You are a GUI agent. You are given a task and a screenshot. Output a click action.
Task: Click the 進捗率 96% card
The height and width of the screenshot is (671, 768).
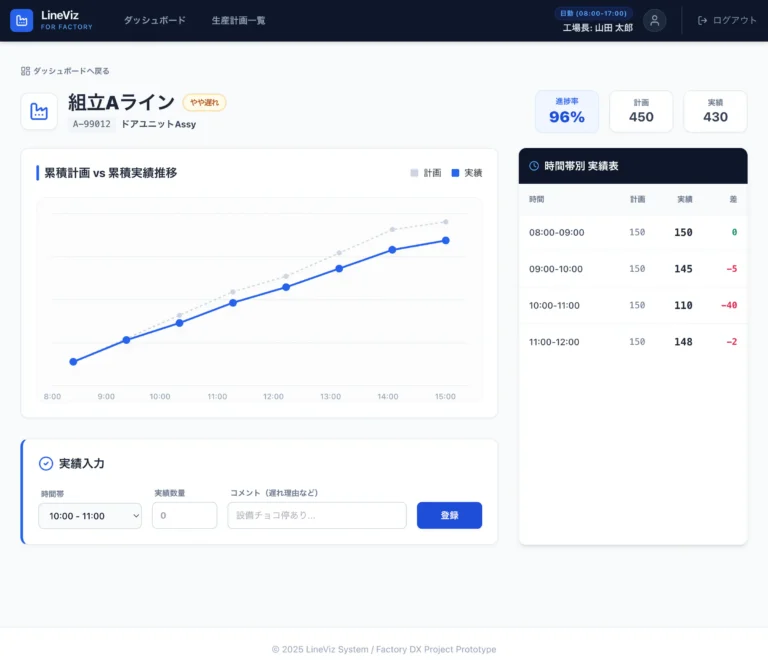click(x=566, y=111)
